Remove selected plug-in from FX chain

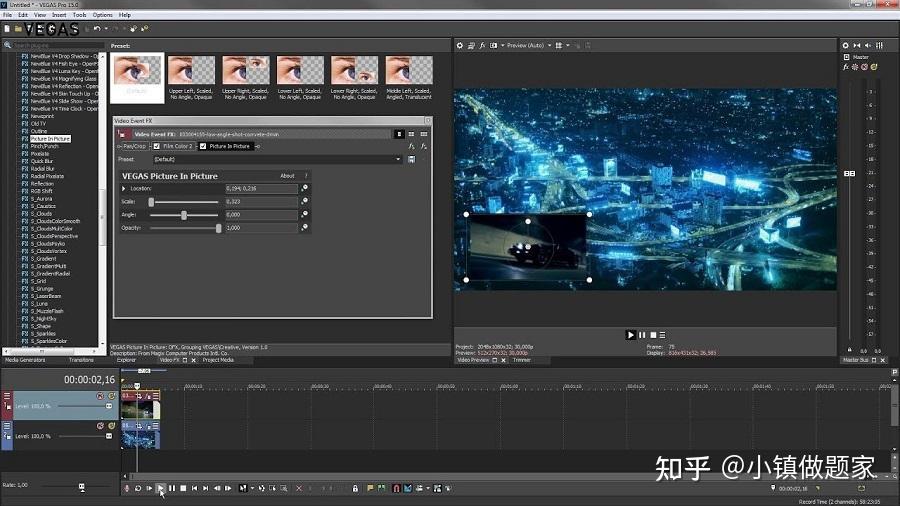[424, 147]
